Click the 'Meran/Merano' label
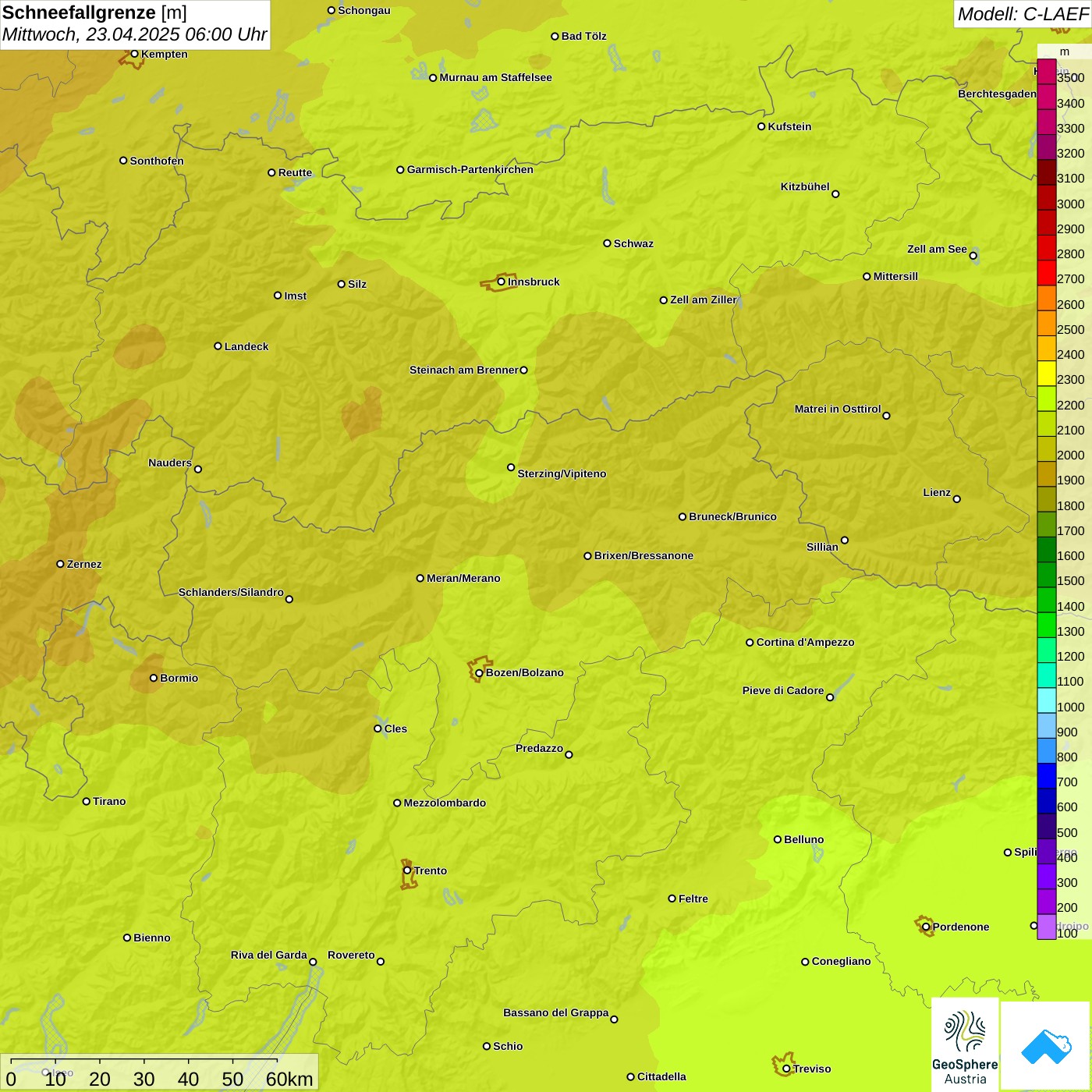This screenshot has width=1092, height=1092. point(463,578)
